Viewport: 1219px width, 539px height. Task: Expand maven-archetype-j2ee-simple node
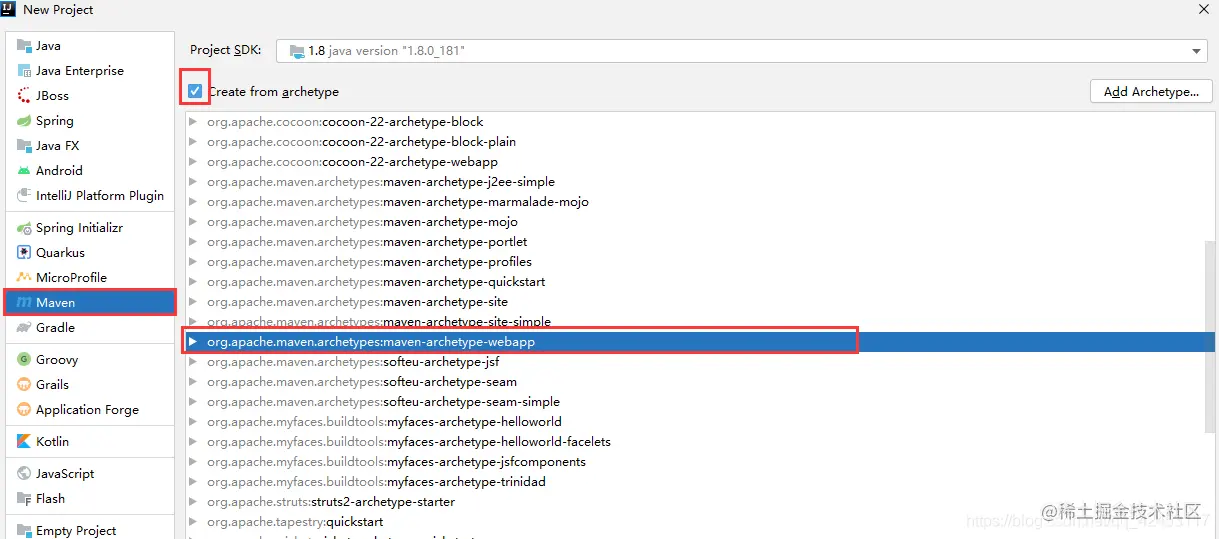pyautogui.click(x=193, y=182)
